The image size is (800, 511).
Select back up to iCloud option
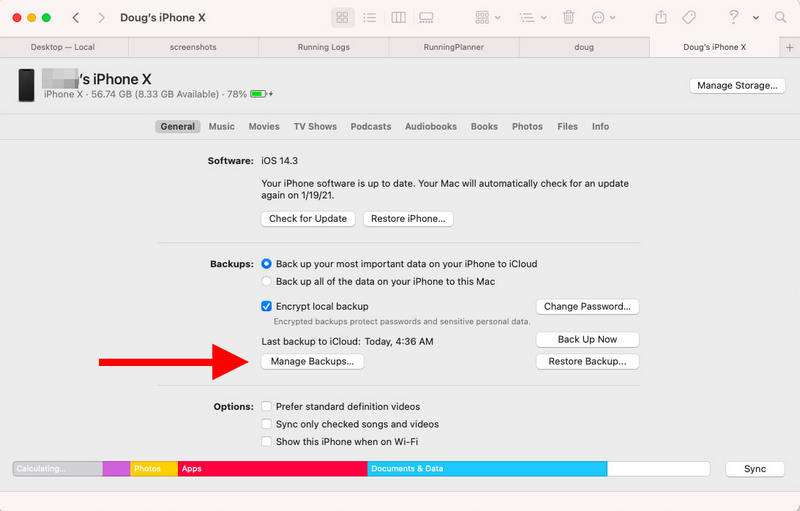266,264
